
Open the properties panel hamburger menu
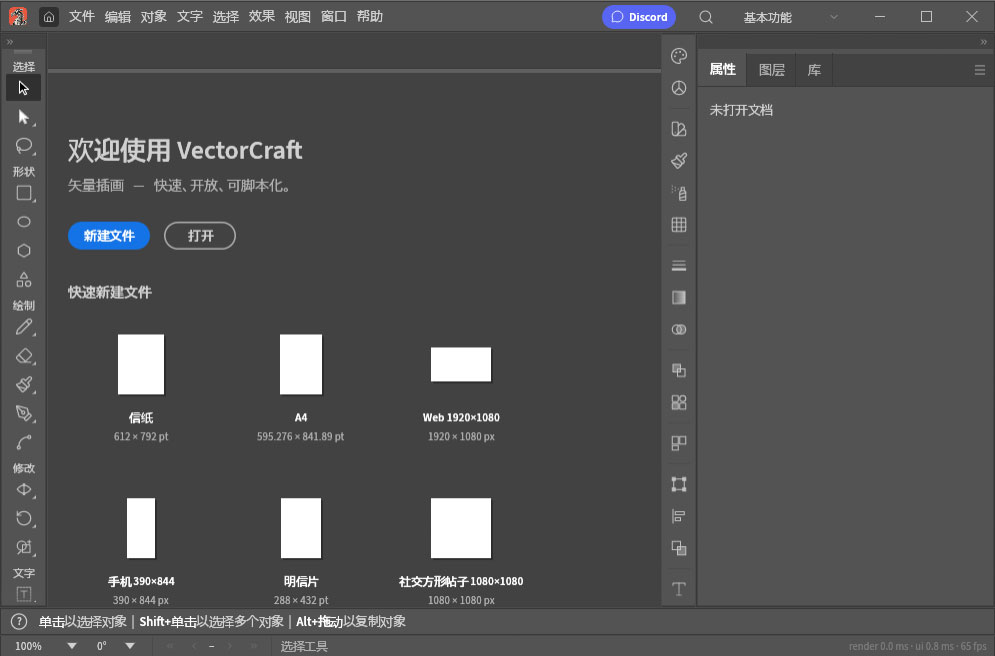tap(980, 70)
